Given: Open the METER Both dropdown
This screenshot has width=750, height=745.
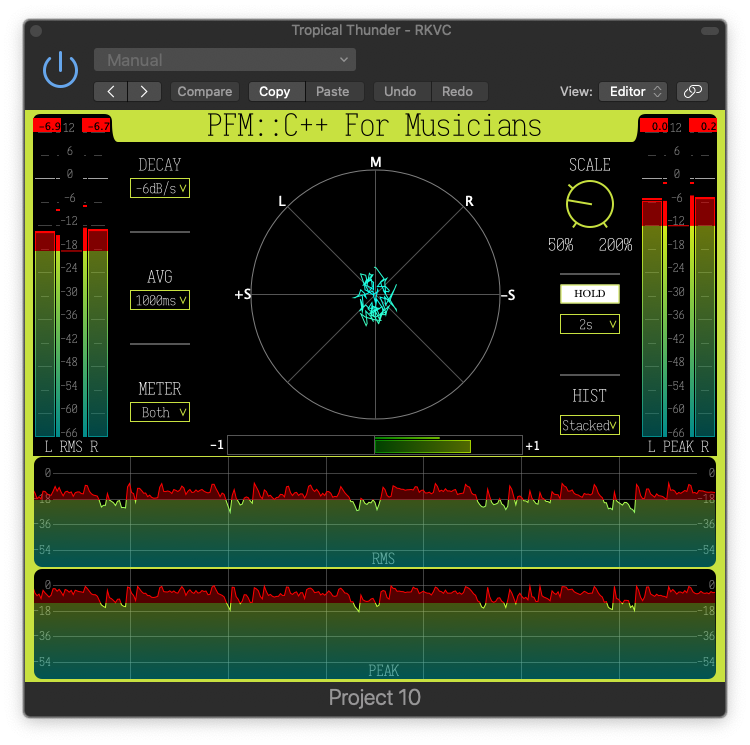Looking at the screenshot, I should (160, 412).
